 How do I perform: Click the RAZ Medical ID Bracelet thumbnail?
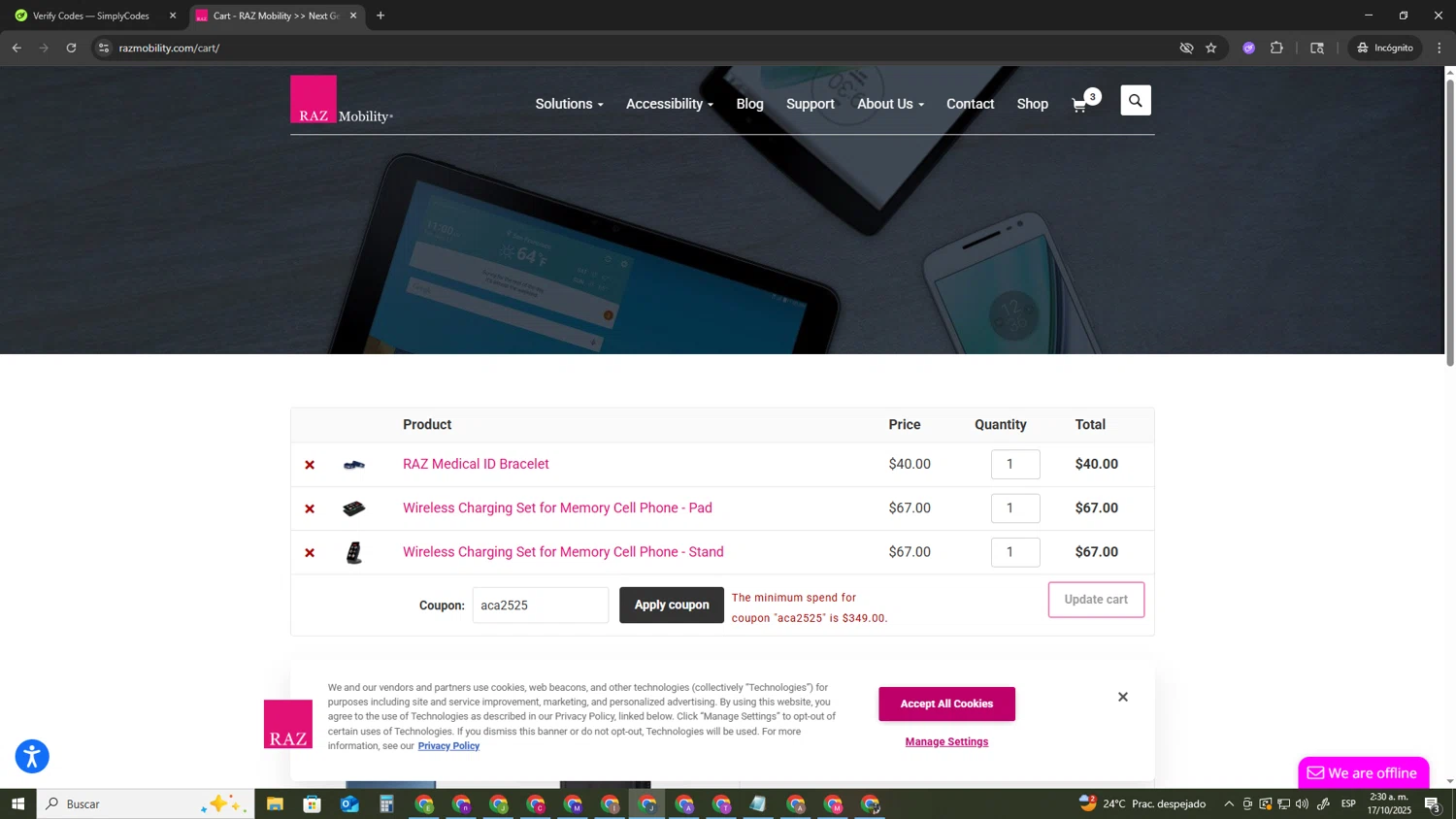click(x=354, y=465)
